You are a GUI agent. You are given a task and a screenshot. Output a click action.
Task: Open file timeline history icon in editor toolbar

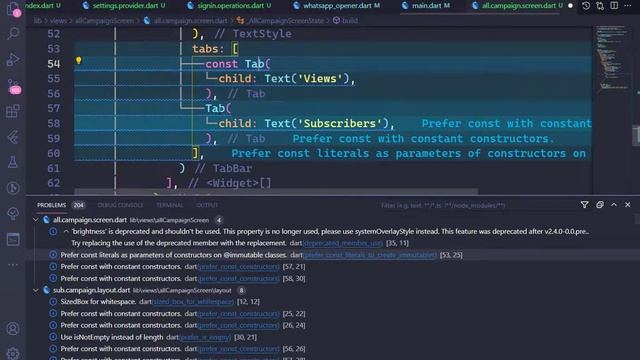(x=586, y=6)
